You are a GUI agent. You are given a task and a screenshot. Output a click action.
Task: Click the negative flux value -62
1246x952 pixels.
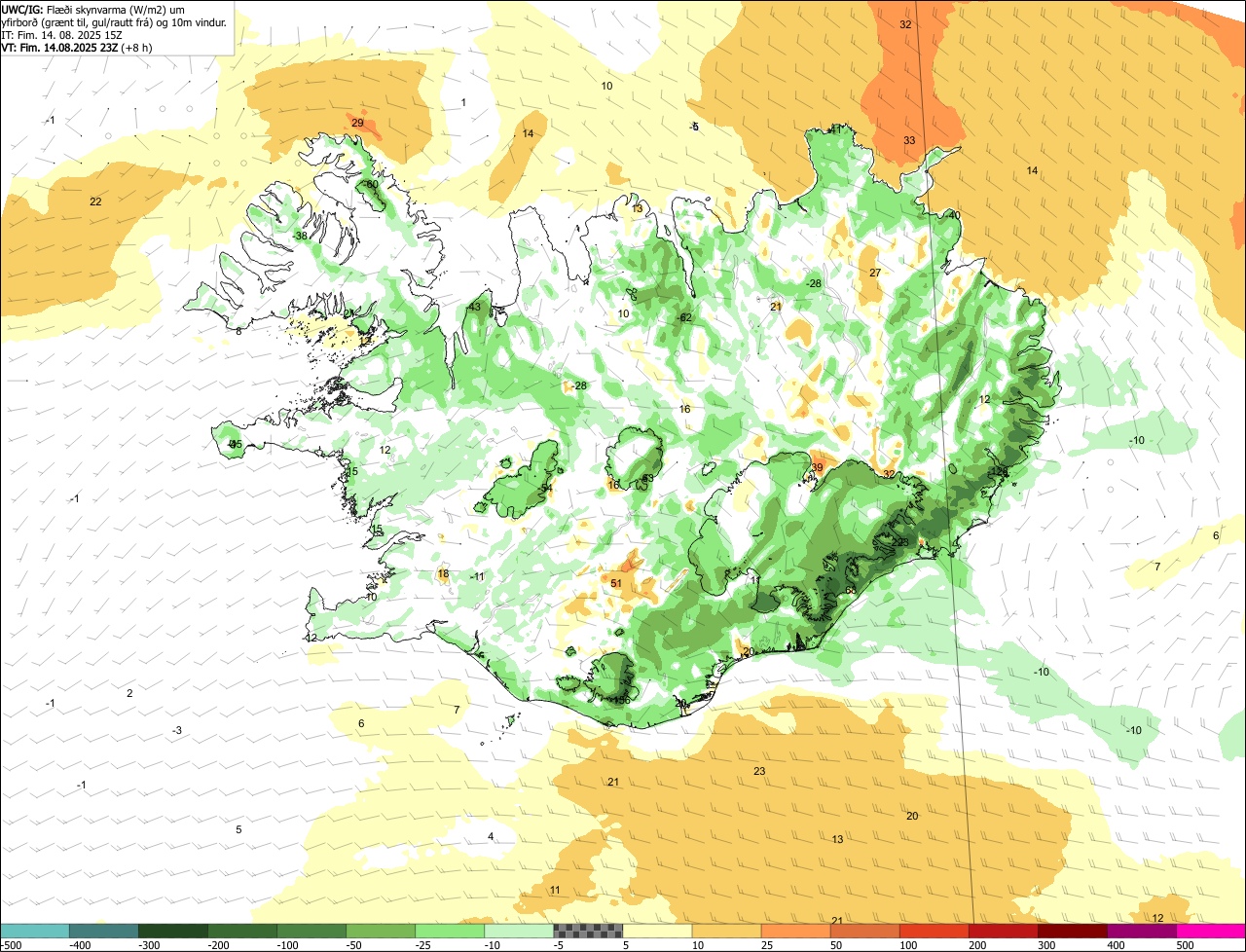tap(684, 318)
